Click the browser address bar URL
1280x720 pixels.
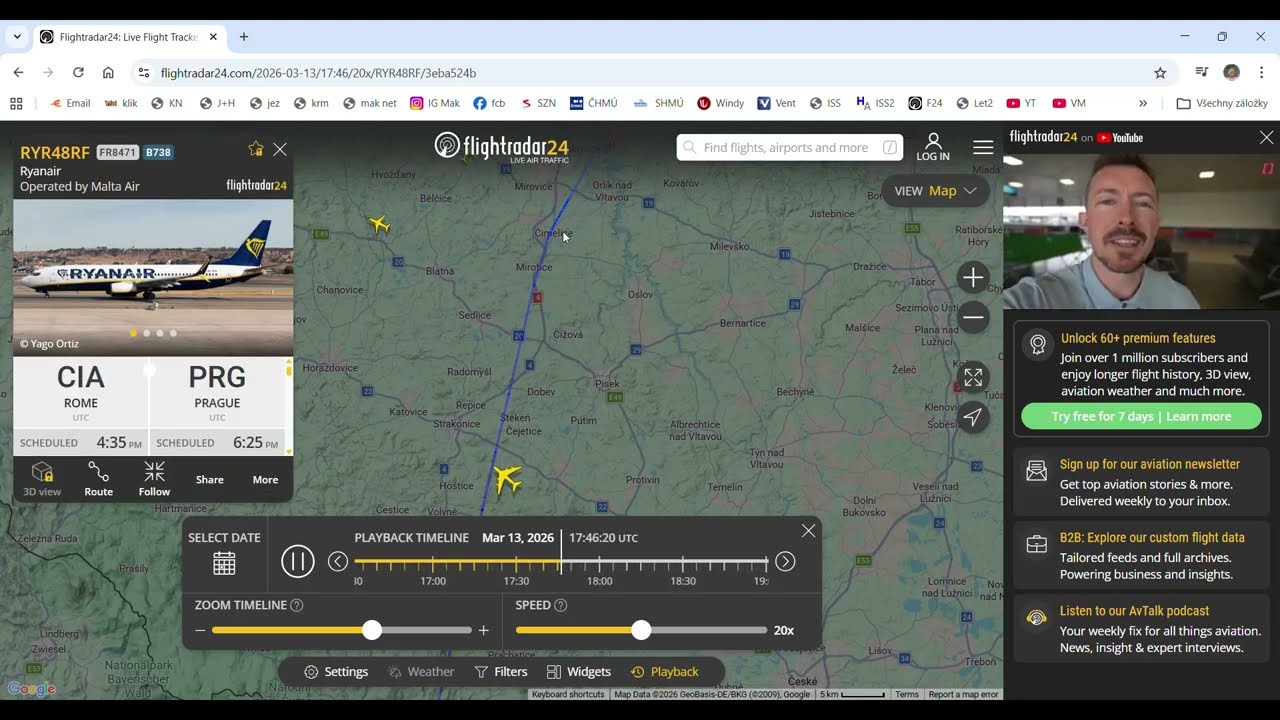click(x=318, y=73)
